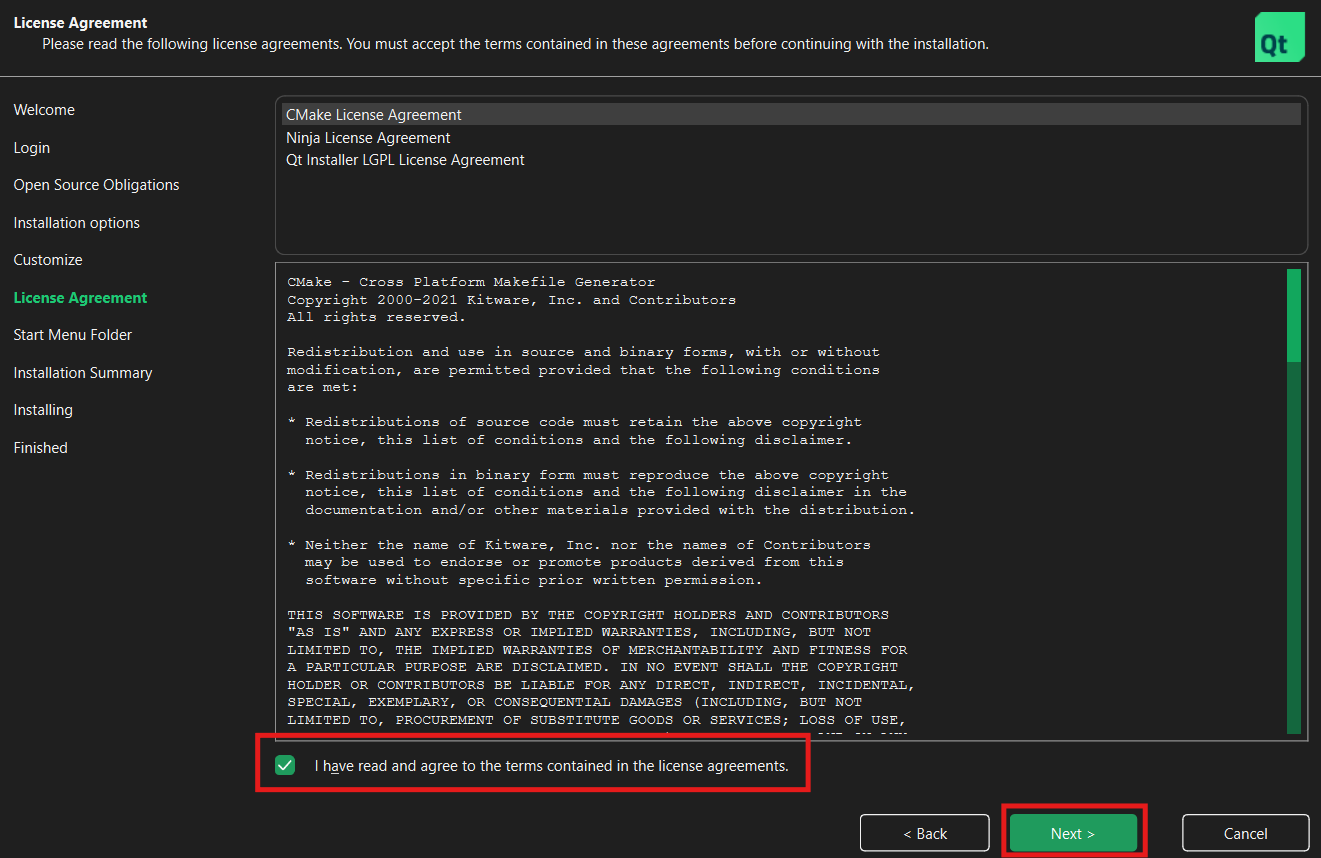Click the Next button
The image size is (1321, 858).
coord(1073,833)
